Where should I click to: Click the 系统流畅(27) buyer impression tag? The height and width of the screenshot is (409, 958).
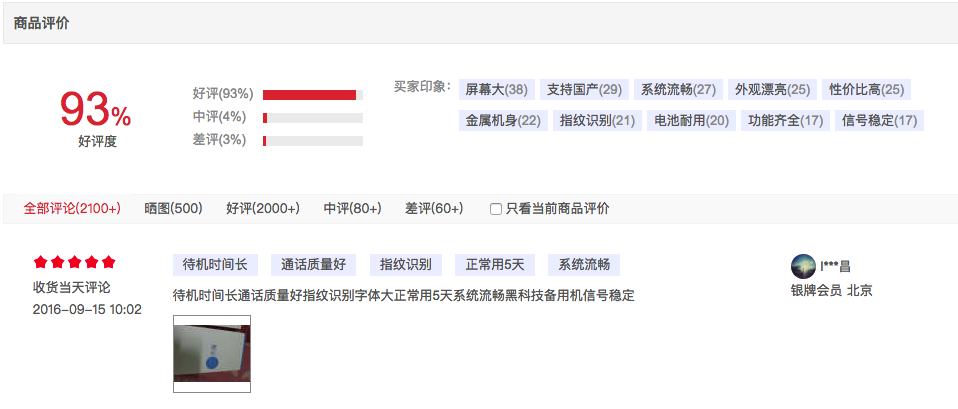coord(678,90)
